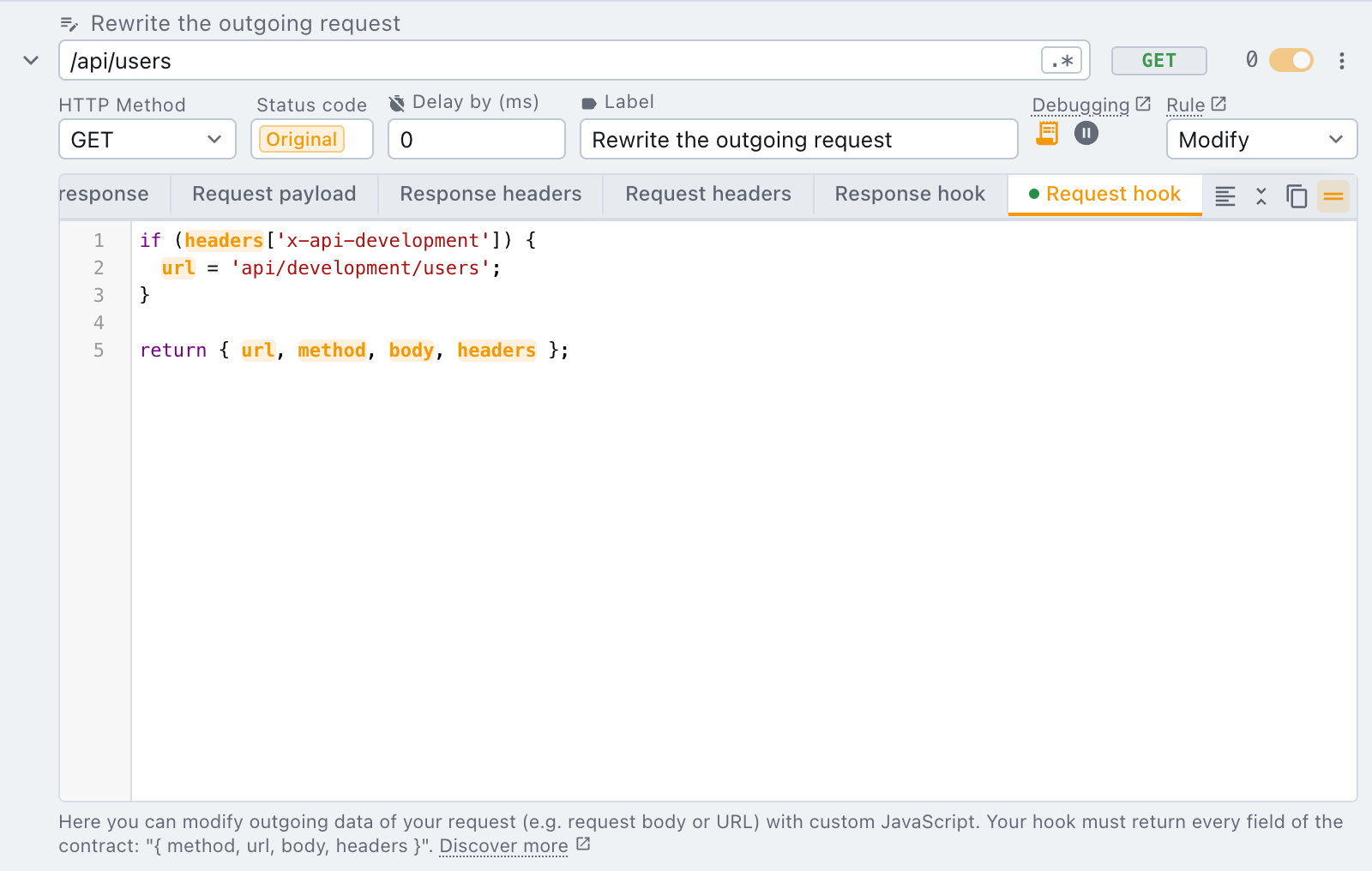The width and height of the screenshot is (1372, 871).
Task: Collapse the rule with the left chevron
Action: click(31, 61)
